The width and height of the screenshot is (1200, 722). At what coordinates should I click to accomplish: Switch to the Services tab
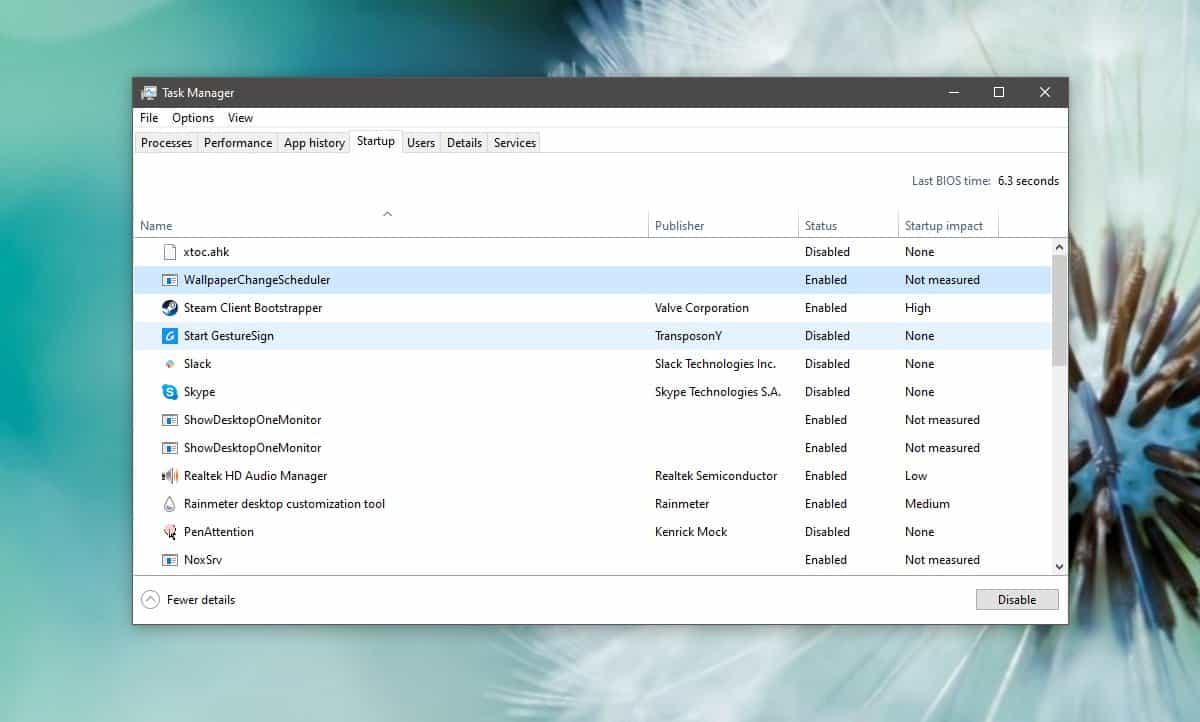513,142
